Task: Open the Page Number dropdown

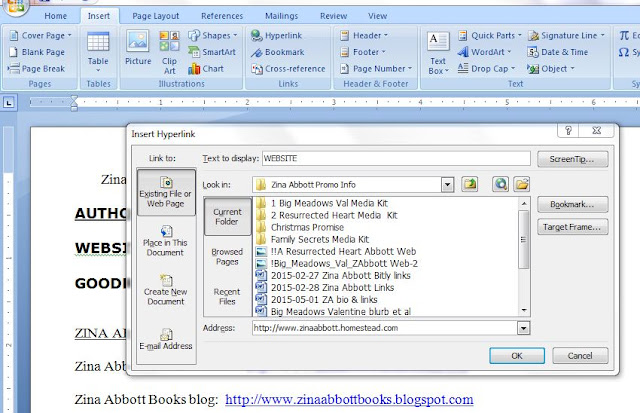Action: (x=376, y=69)
